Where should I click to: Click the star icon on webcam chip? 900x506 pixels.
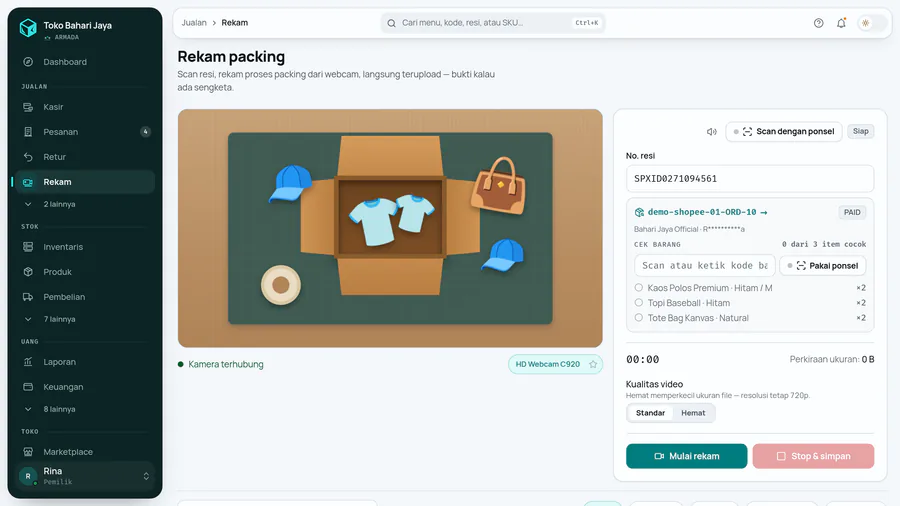click(x=593, y=364)
